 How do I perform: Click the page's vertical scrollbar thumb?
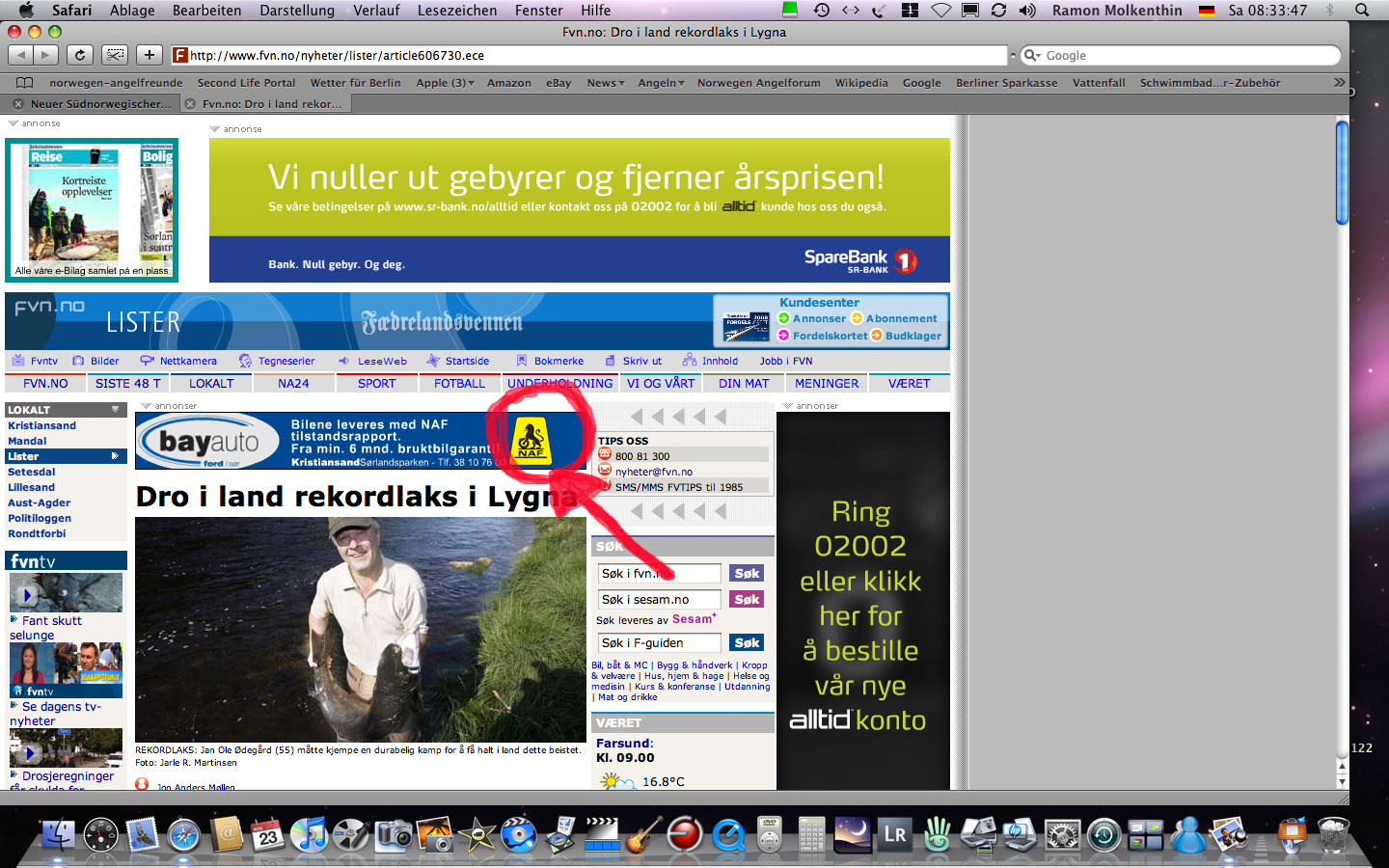[x=1342, y=172]
